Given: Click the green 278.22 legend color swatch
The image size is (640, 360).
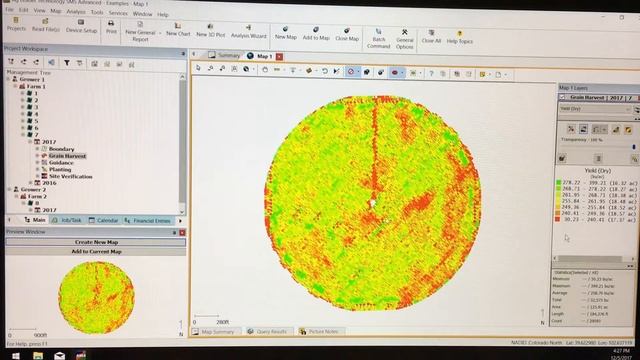Looking at the screenshot, I should point(558,183).
